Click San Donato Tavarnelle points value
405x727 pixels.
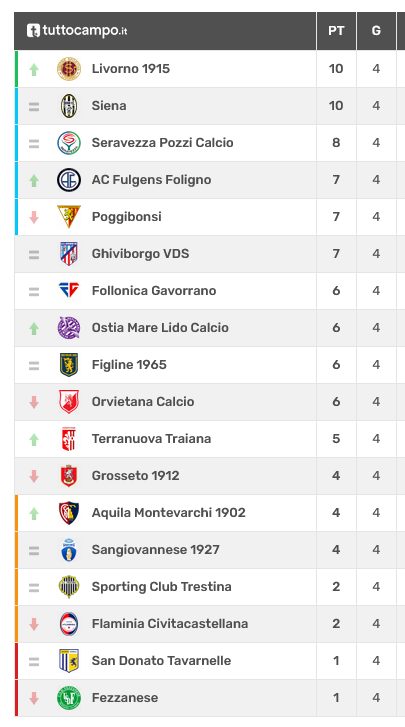[336, 661]
